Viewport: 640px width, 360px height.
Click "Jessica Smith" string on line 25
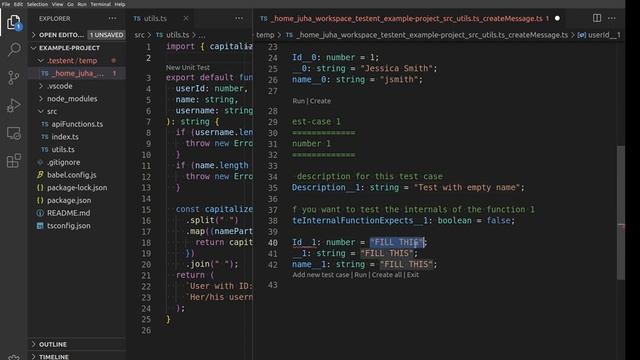pos(396,69)
